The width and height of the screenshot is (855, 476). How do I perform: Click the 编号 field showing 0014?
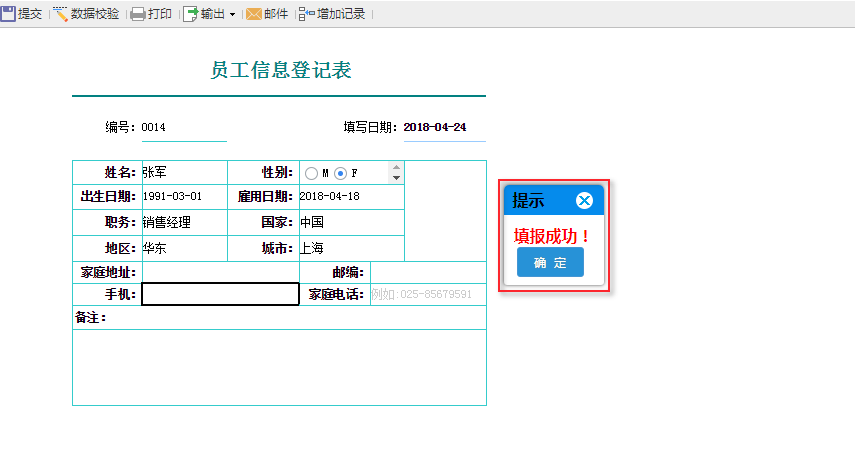click(x=184, y=128)
